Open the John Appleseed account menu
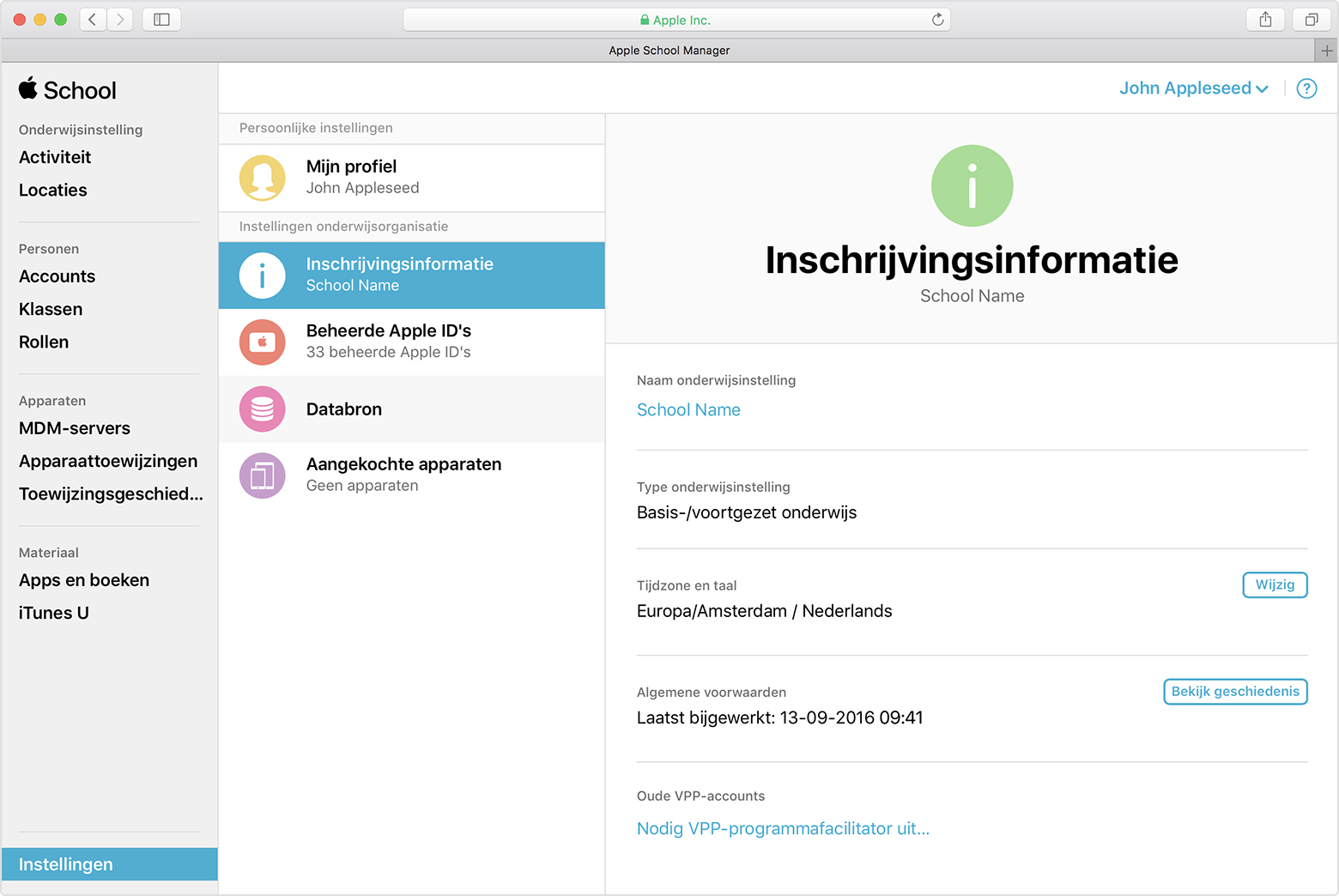This screenshot has height=896, width=1339. click(1192, 88)
